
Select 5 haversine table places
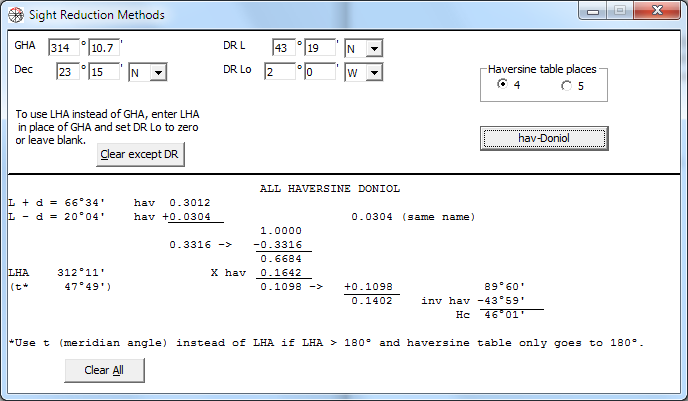[x=567, y=86]
